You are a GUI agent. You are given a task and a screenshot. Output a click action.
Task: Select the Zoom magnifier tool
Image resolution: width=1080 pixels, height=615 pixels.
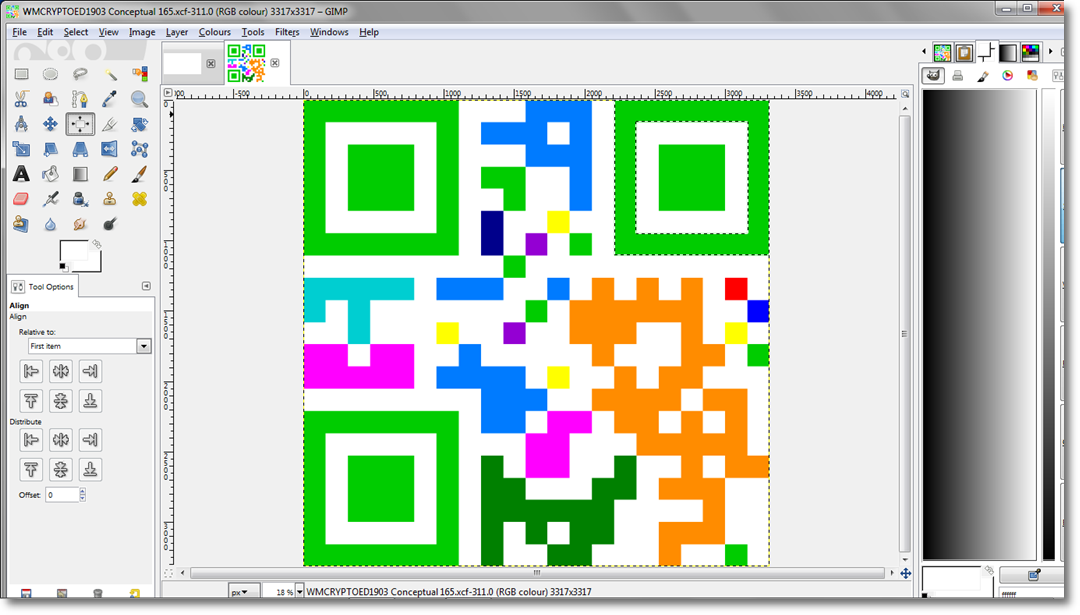[140, 99]
